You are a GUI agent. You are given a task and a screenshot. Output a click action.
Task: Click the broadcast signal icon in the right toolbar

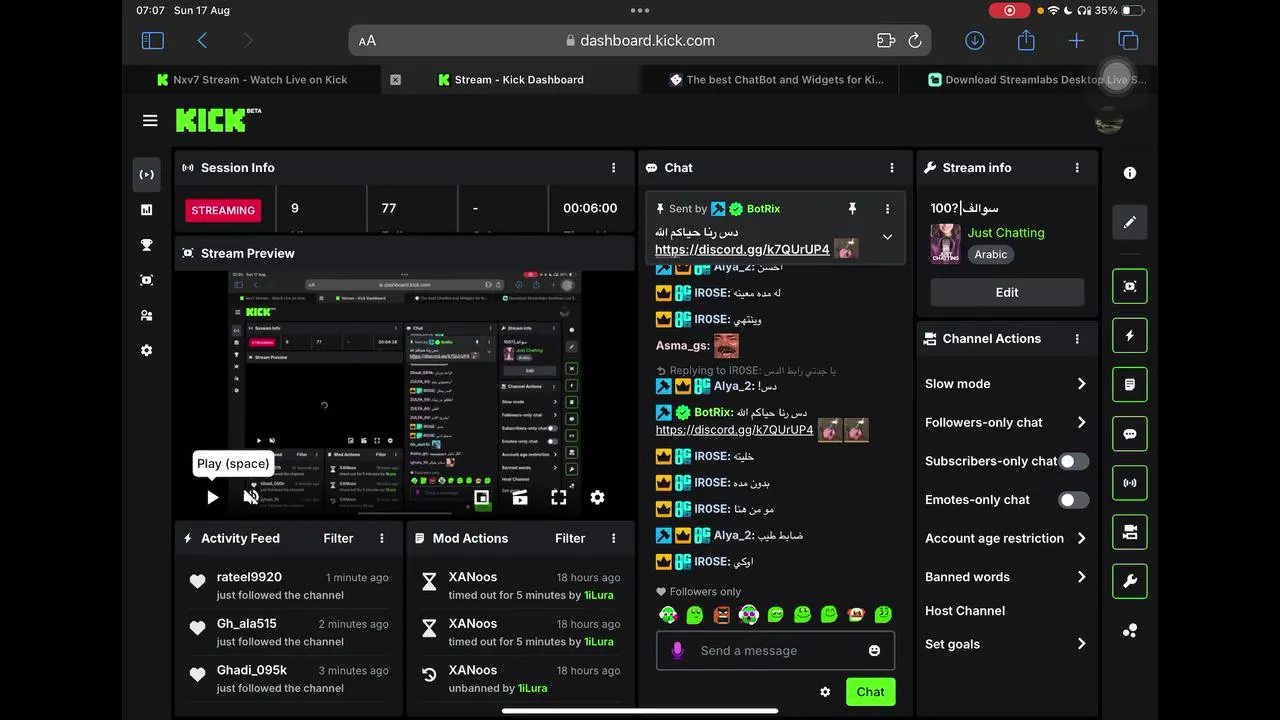1130,483
